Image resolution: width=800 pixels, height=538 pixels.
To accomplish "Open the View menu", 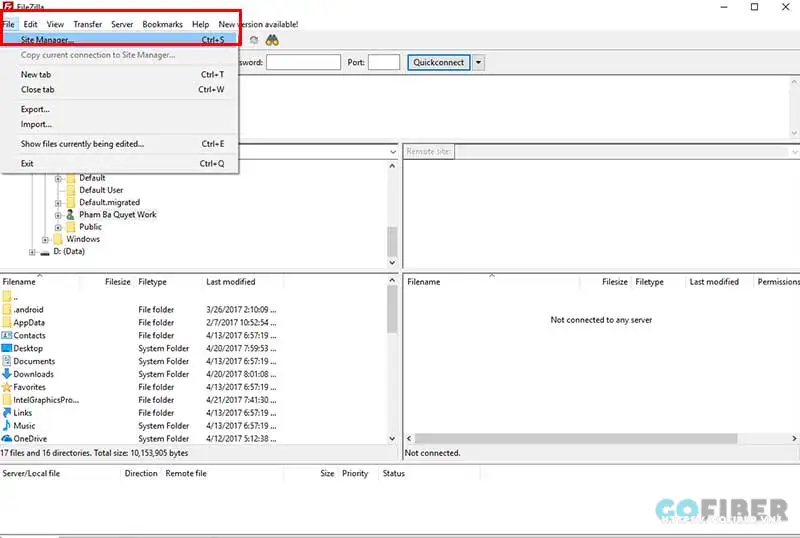I will (55, 24).
